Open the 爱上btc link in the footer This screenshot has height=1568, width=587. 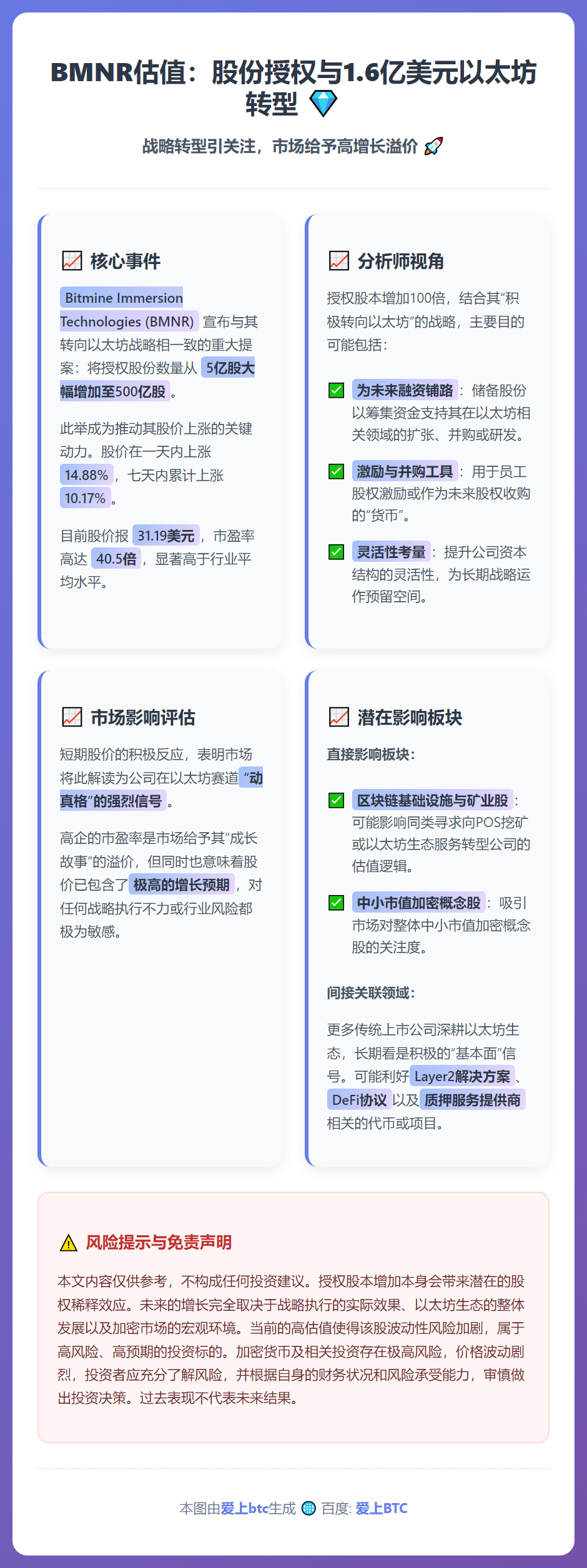click(x=244, y=1508)
